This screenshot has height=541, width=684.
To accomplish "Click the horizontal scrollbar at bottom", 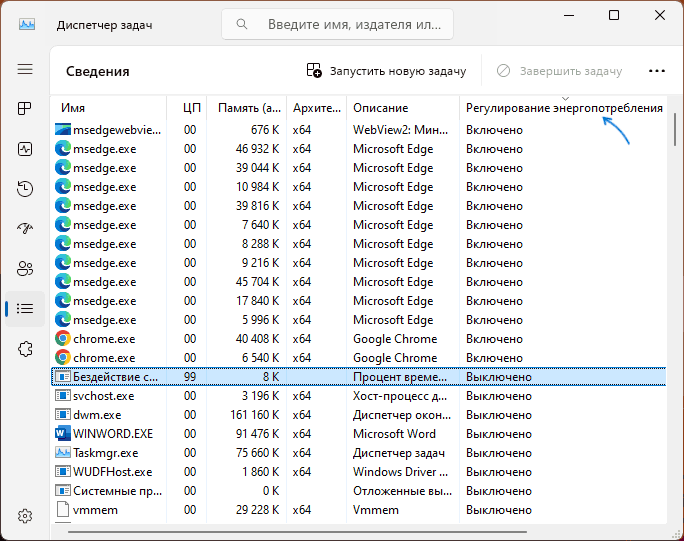I will point(297,532).
